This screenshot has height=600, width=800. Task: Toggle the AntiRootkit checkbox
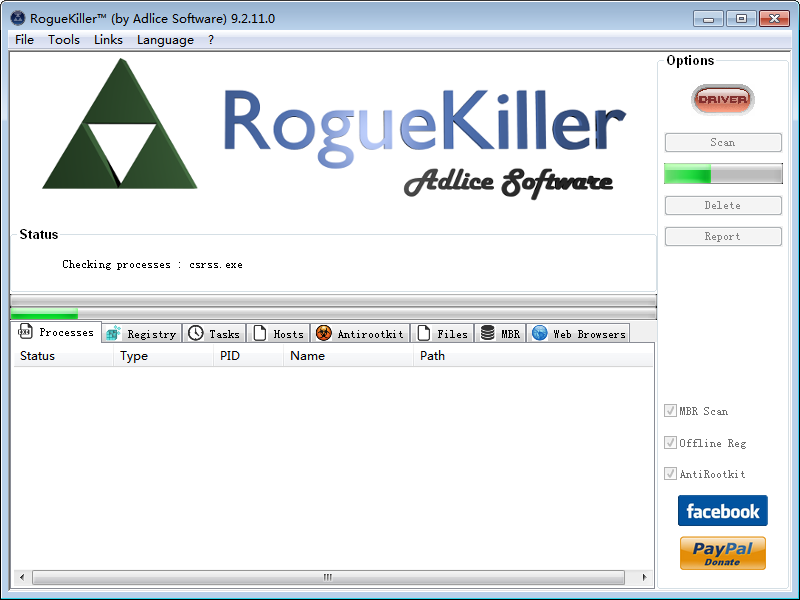pos(670,473)
